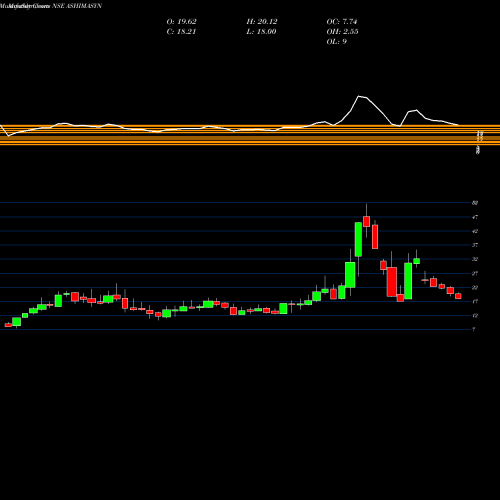The width and height of the screenshot is (500, 500).
Task: Click the last red candle on the far right
Action: 458,296
